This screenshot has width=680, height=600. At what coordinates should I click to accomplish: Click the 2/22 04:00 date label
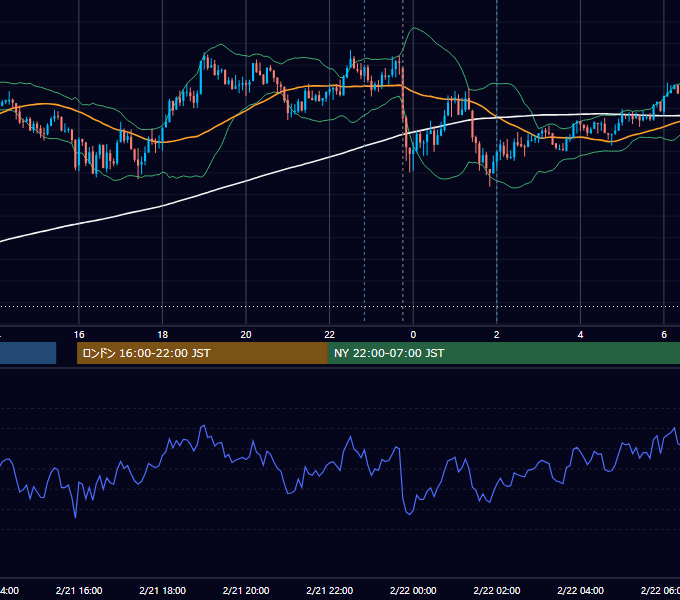(580, 590)
